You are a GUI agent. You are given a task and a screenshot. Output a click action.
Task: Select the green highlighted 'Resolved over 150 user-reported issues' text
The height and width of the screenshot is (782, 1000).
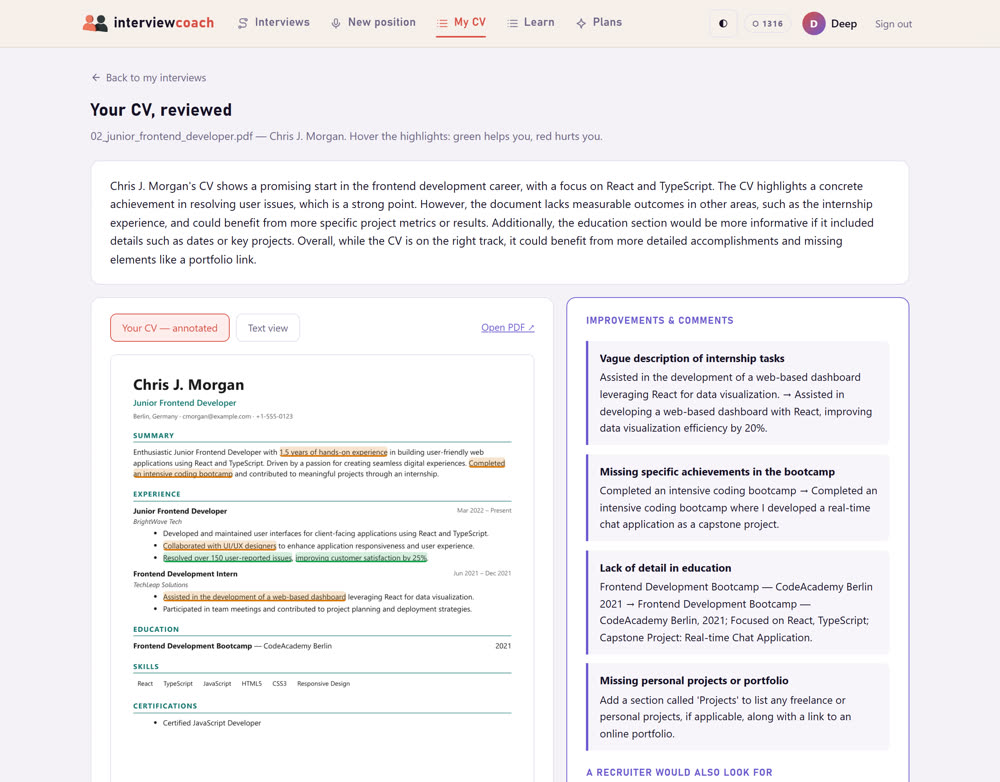click(228, 558)
